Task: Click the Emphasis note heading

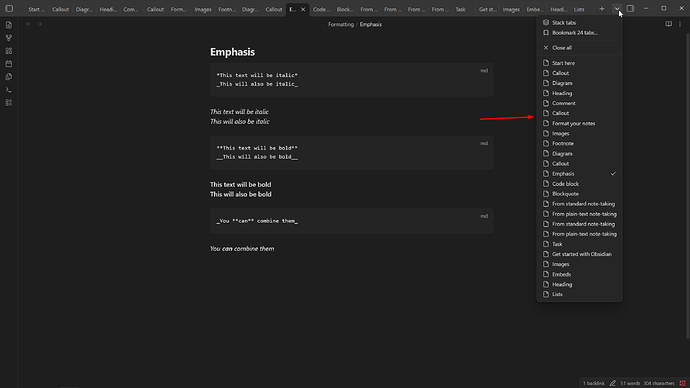Action: (x=232, y=52)
